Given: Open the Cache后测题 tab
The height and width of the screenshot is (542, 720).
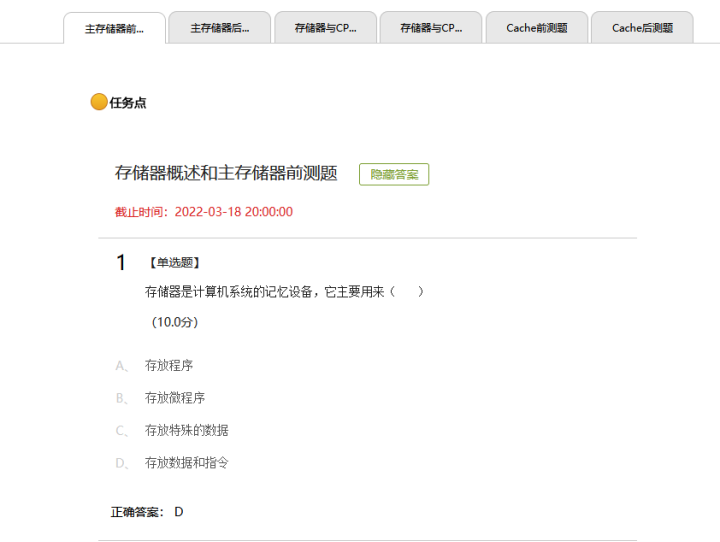Looking at the screenshot, I should [642, 28].
